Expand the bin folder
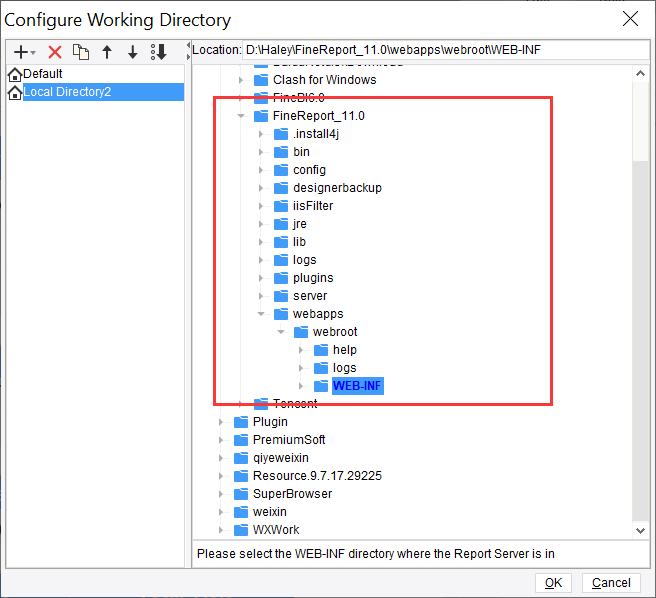 point(261,152)
